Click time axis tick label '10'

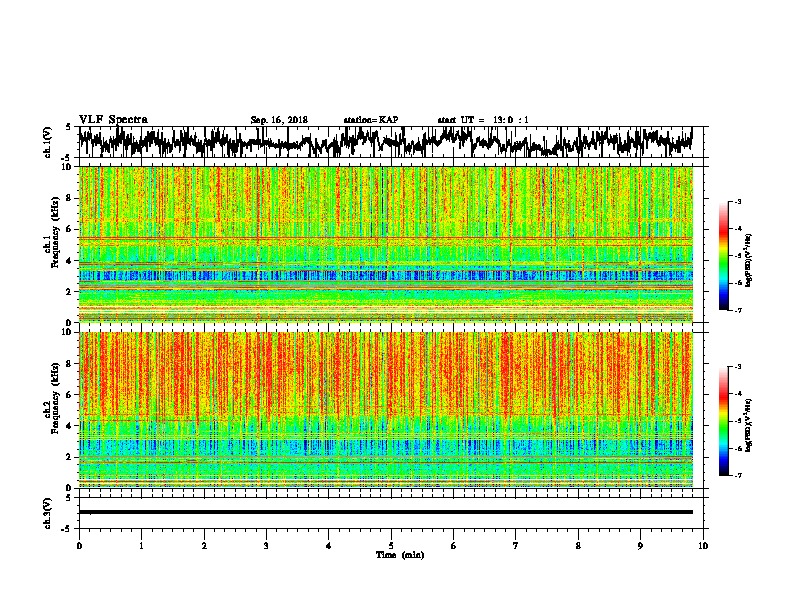pyautogui.click(x=703, y=546)
